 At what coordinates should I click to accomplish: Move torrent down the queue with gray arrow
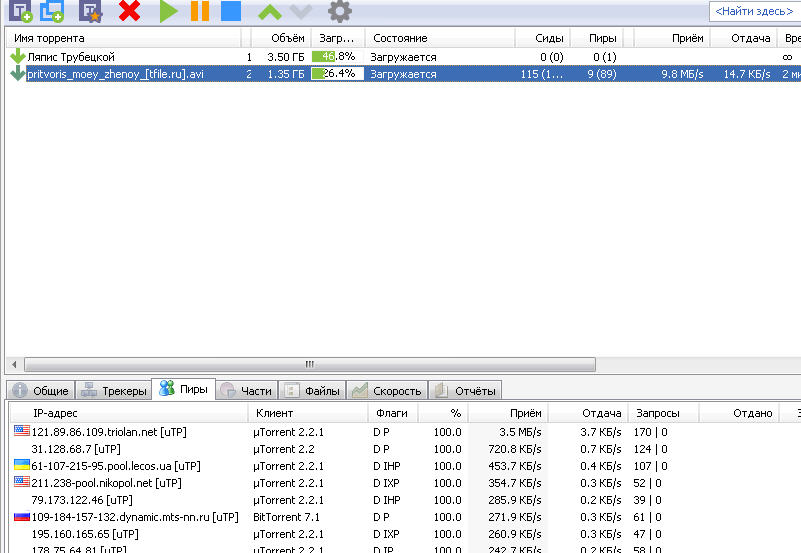(300, 12)
